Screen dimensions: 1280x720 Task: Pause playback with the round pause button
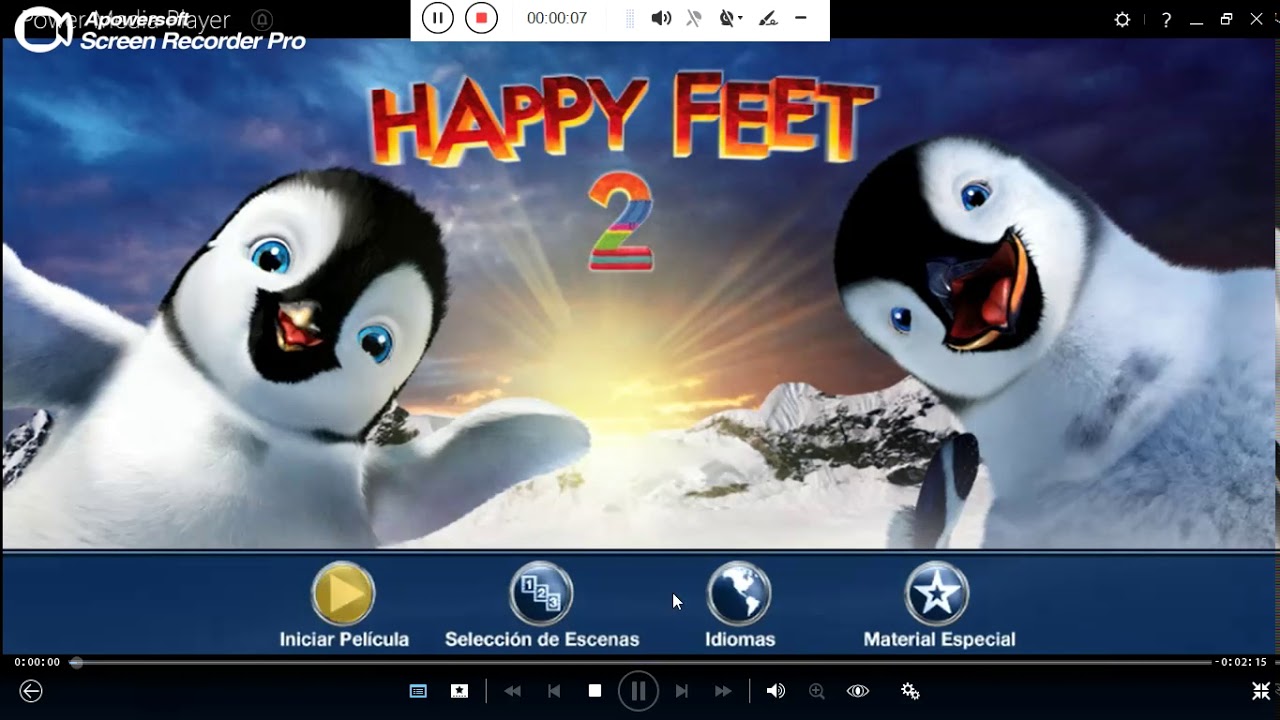pyautogui.click(x=638, y=691)
